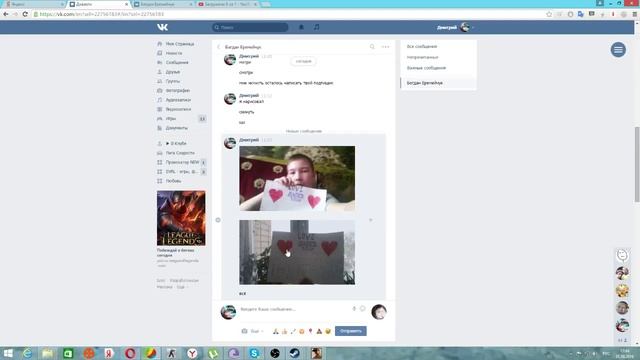
Task: Open Друзья in the left menu
Action: point(173,72)
